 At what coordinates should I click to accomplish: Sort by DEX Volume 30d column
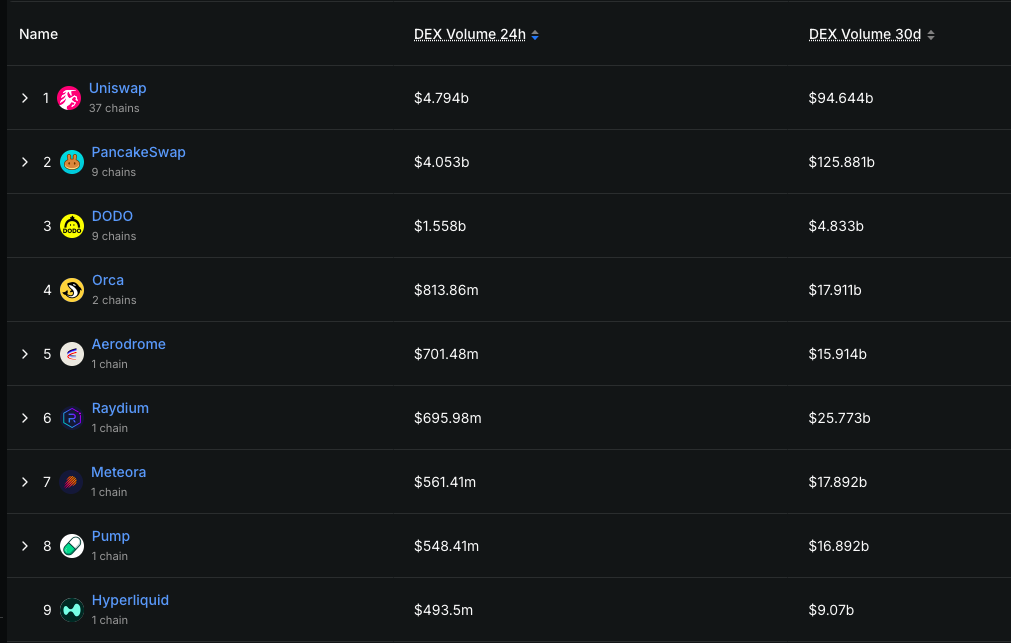[x=871, y=35]
